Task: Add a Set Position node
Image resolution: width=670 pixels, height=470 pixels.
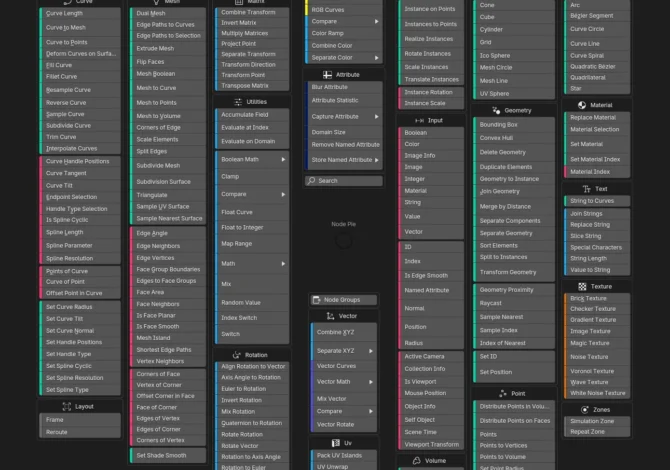Action: (x=514, y=372)
